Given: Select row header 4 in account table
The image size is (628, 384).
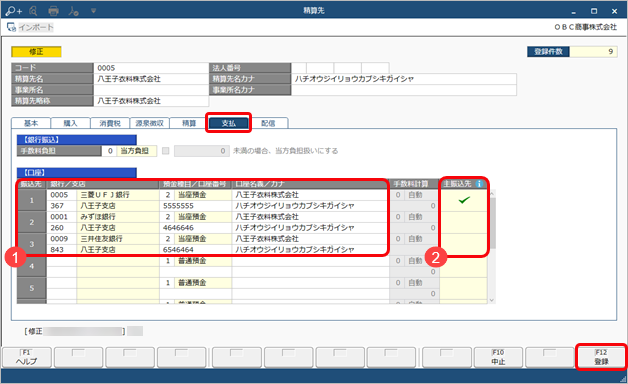Looking at the screenshot, I should (x=32, y=266).
